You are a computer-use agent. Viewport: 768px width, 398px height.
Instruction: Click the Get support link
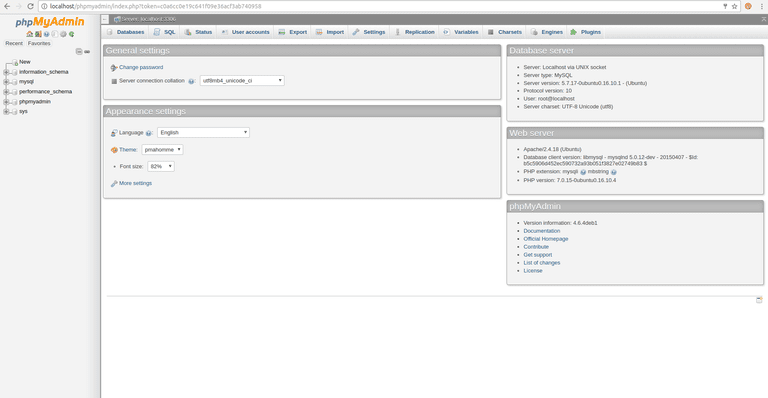537,255
